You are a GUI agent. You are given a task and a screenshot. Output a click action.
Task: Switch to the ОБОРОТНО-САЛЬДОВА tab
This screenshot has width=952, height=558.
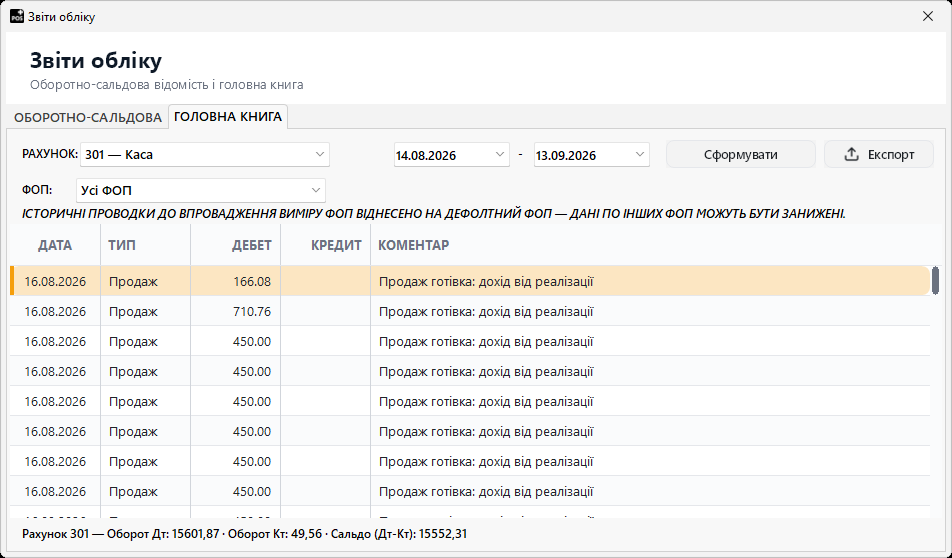[87, 117]
